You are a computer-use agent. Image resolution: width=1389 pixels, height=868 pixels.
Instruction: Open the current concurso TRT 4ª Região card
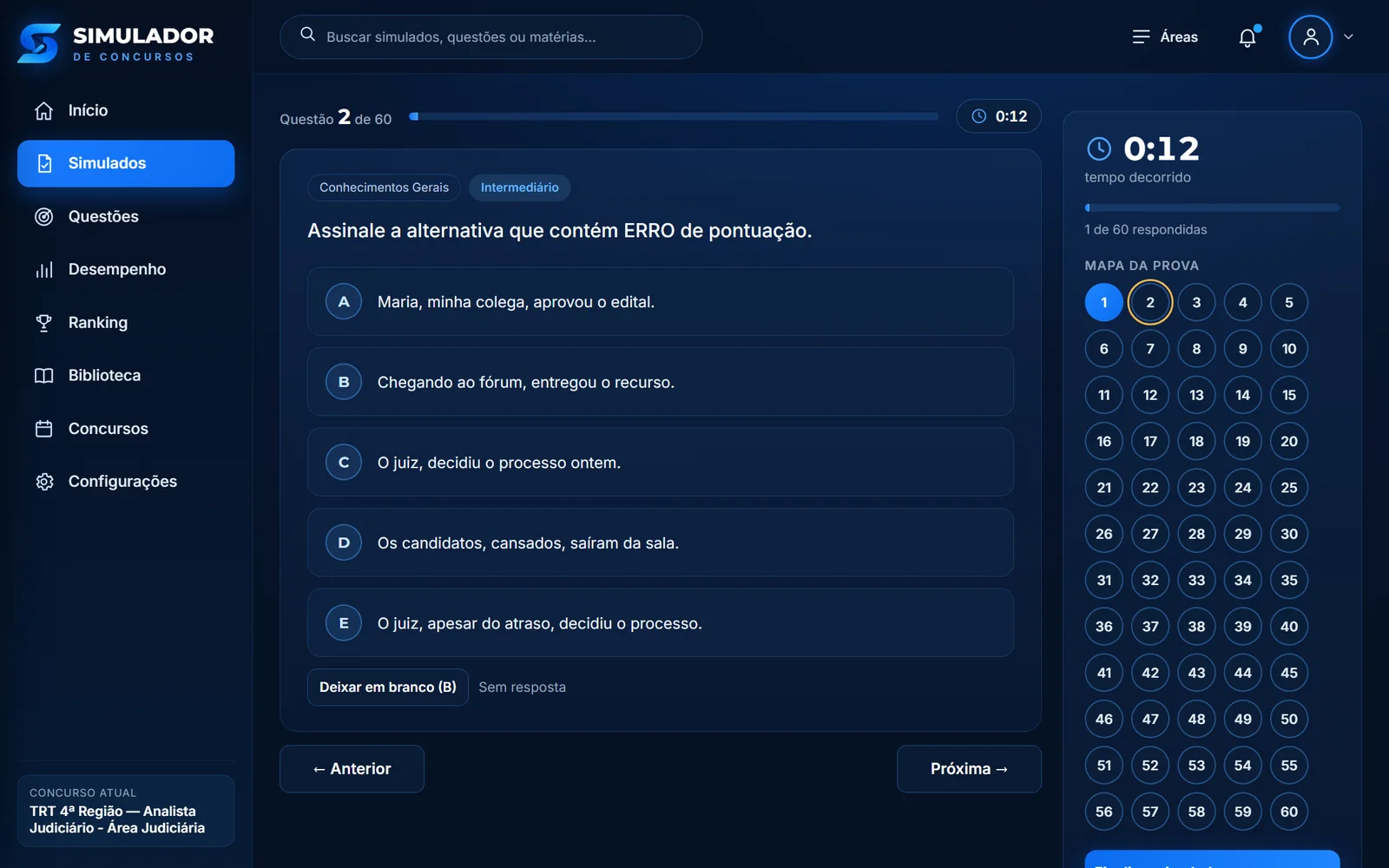pyautogui.click(x=126, y=811)
